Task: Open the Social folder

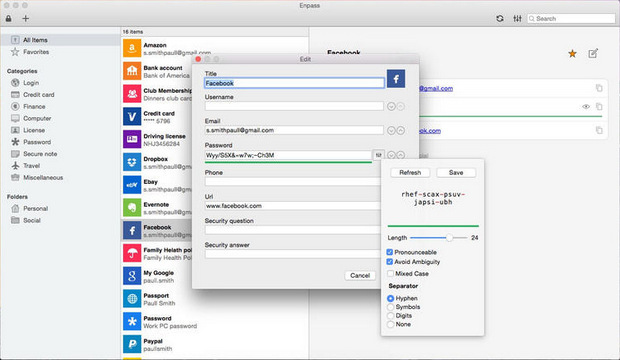Action: coord(31,220)
